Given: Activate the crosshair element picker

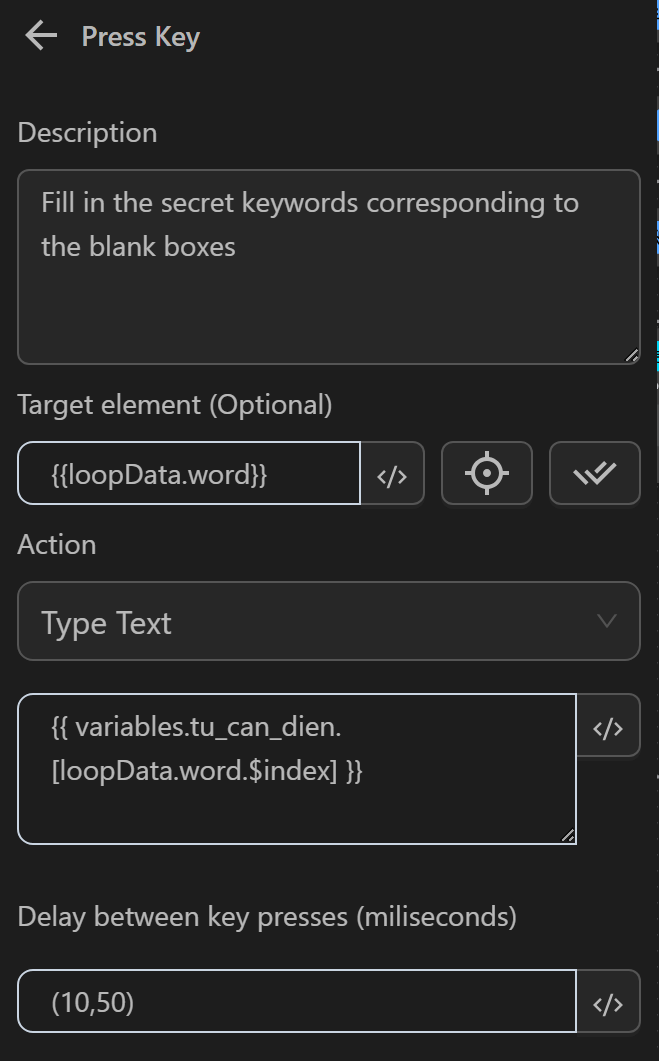Looking at the screenshot, I should click(487, 472).
